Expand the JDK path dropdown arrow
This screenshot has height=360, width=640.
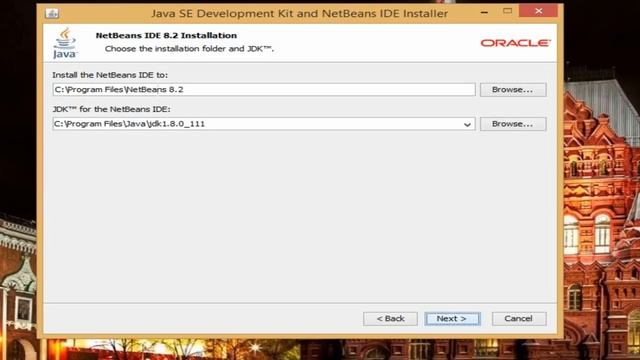click(x=467, y=124)
